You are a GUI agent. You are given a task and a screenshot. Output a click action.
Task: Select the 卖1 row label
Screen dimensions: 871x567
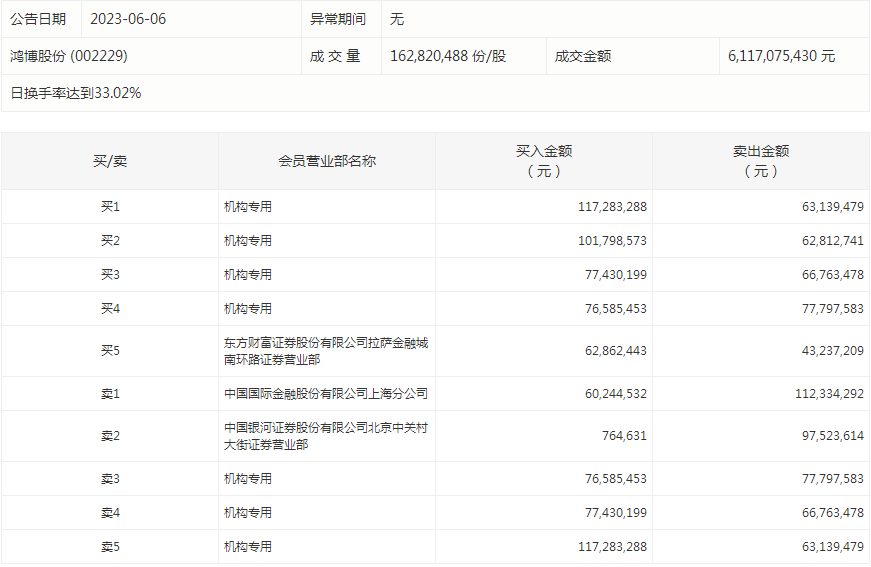[x=110, y=394]
